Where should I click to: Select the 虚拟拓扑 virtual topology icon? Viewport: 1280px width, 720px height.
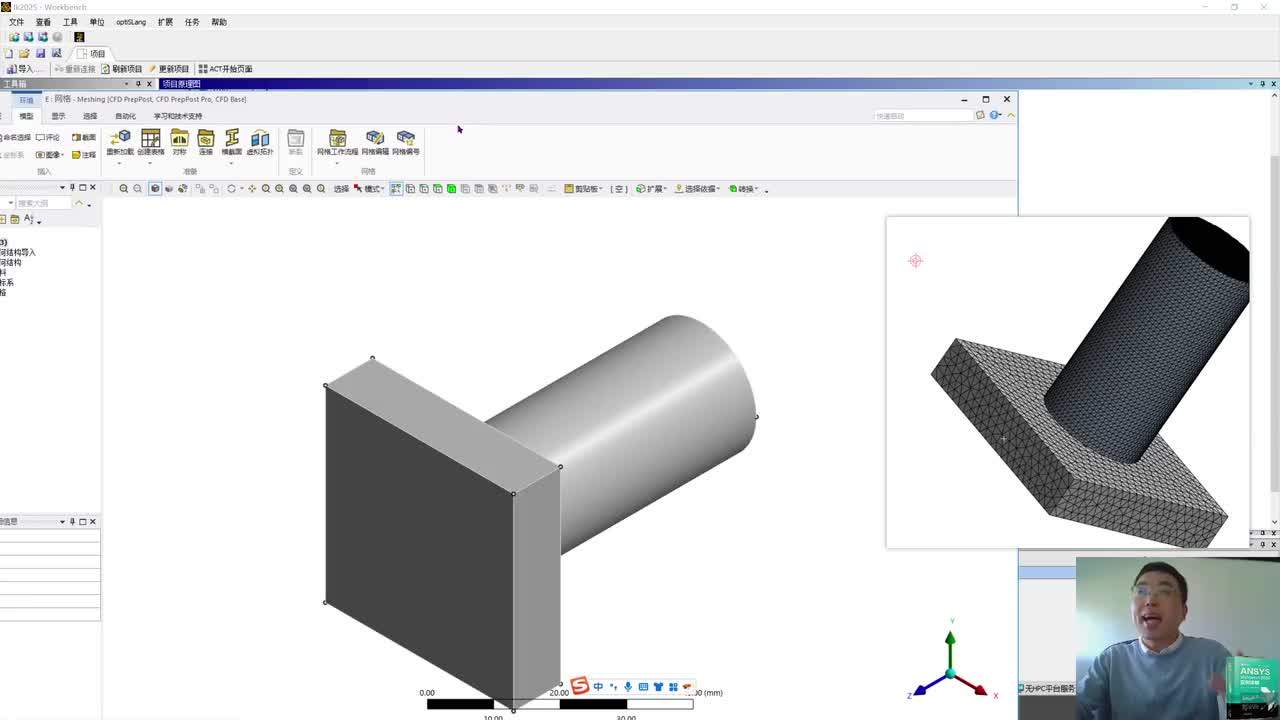pyautogui.click(x=260, y=142)
